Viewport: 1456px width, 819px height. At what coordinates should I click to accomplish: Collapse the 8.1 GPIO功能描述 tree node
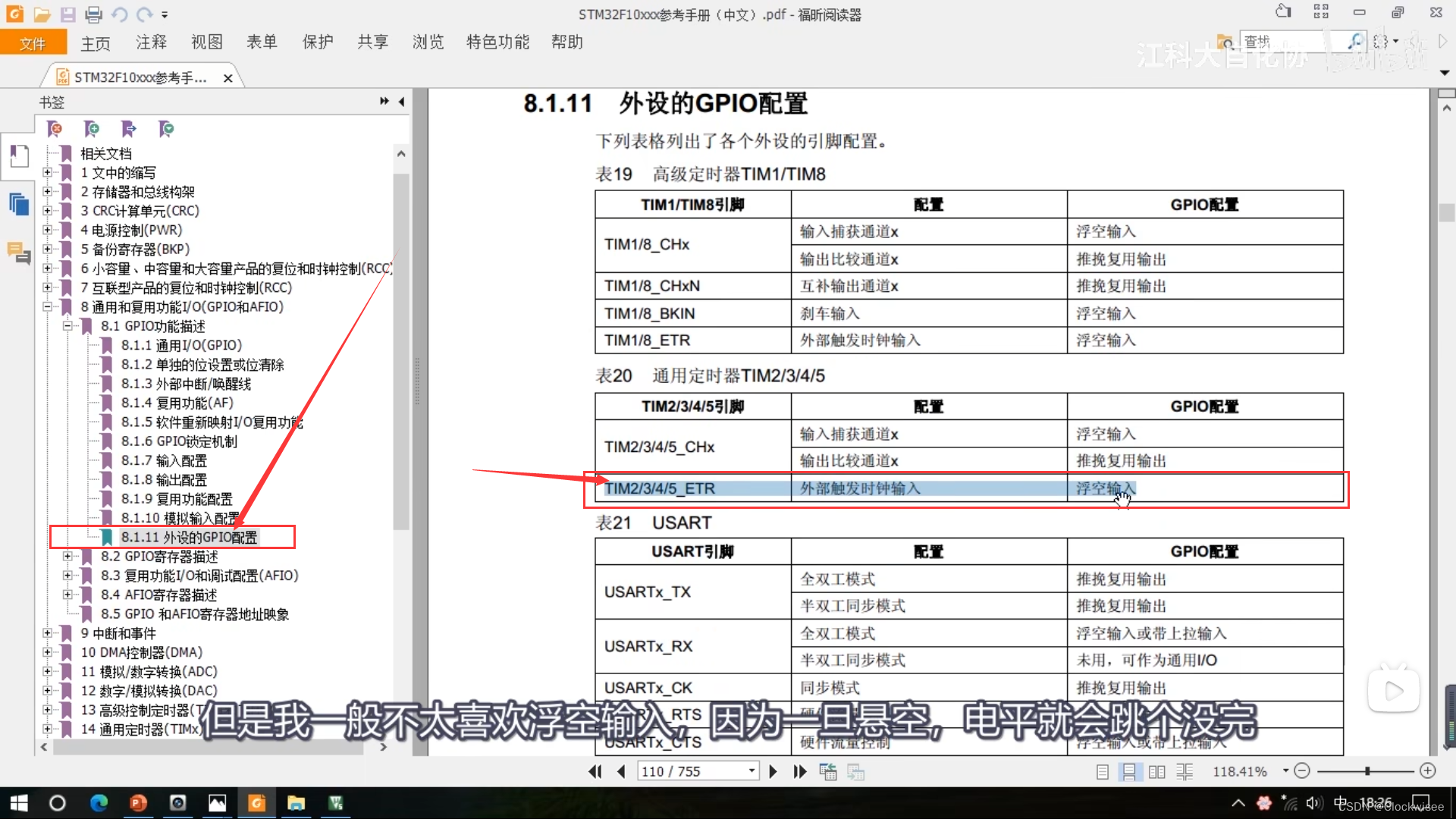(67, 326)
